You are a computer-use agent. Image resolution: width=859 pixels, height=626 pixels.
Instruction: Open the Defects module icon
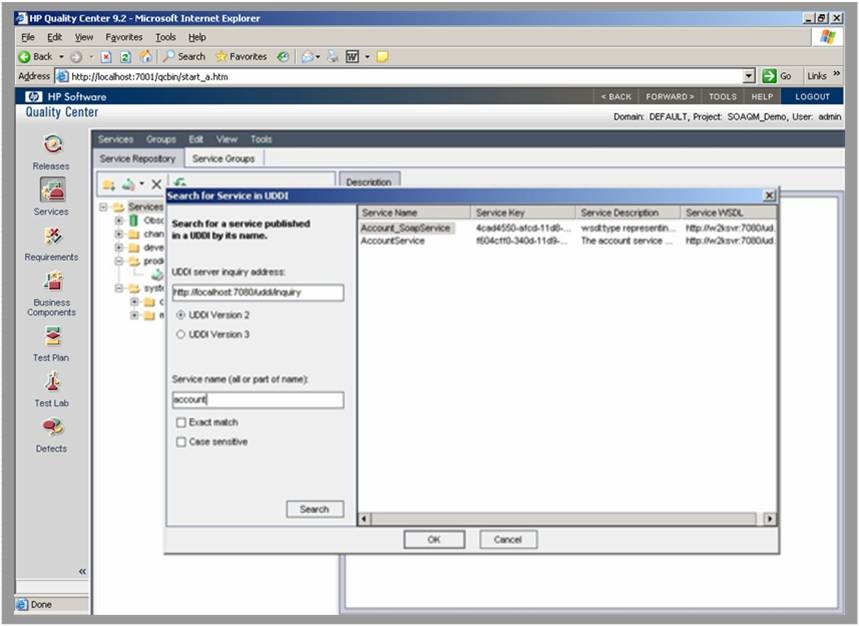52,427
